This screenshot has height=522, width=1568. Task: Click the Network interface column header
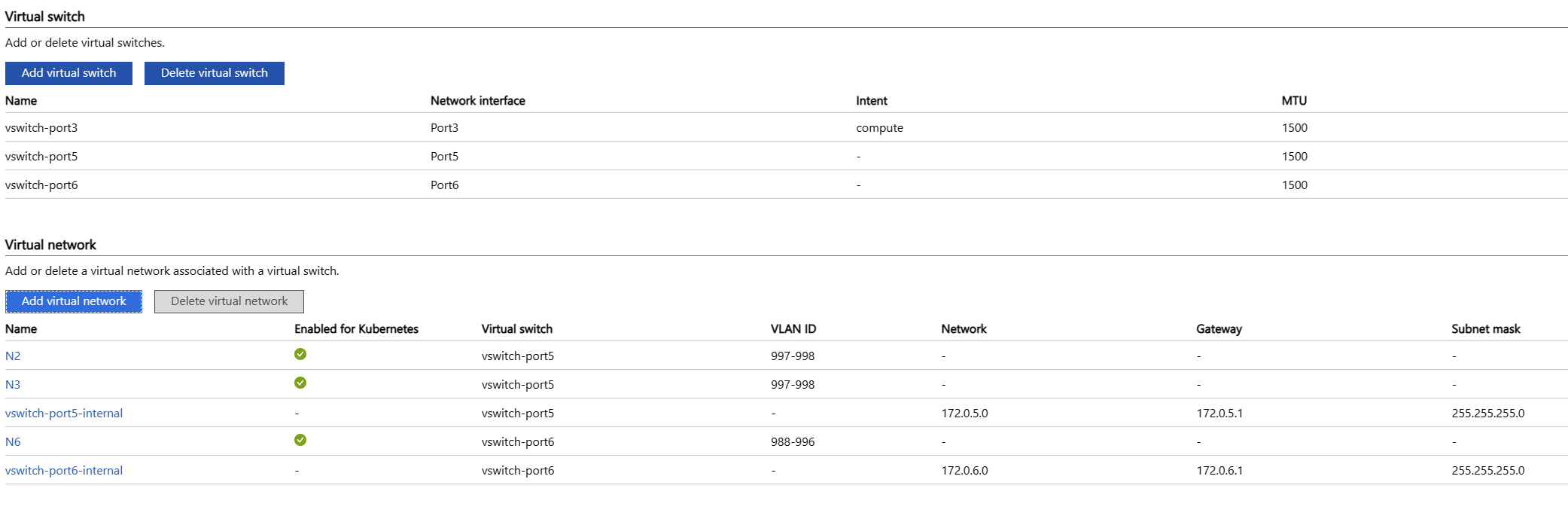point(478,101)
